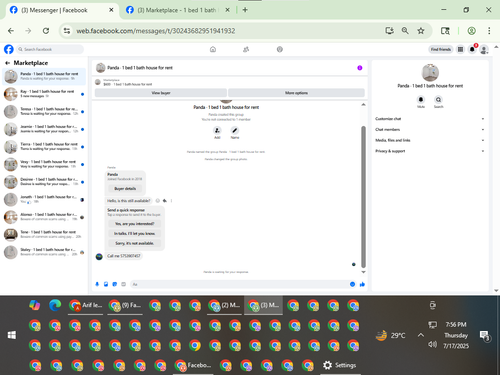Open the three-dot menu for the Hello message
The height and width of the screenshot is (375, 500).
tap(171, 201)
